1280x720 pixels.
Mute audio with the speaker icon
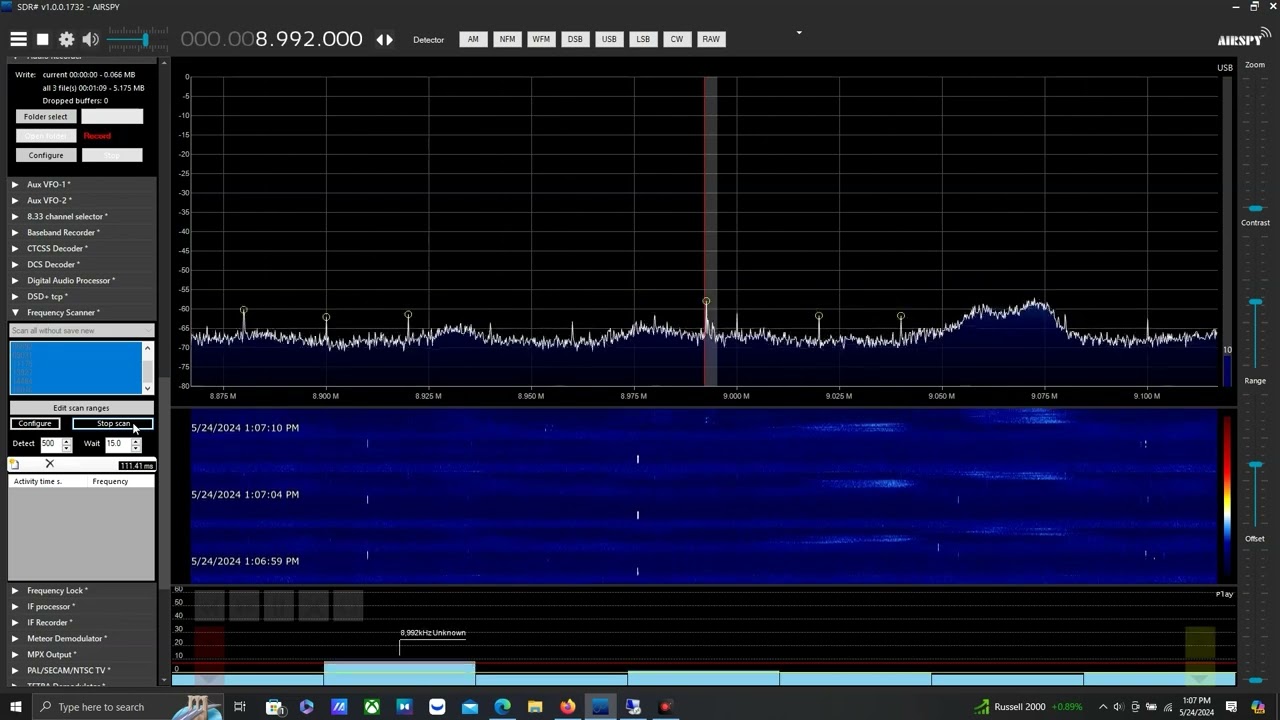90,39
